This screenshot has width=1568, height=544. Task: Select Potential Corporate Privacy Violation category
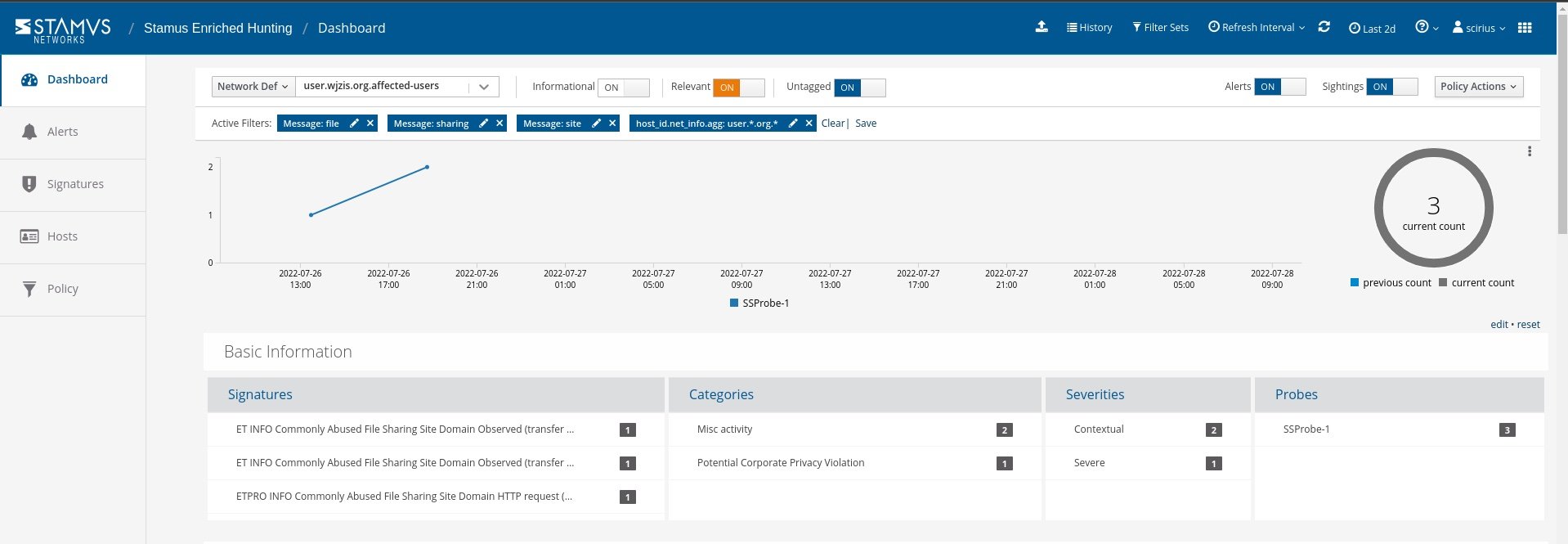point(855,463)
